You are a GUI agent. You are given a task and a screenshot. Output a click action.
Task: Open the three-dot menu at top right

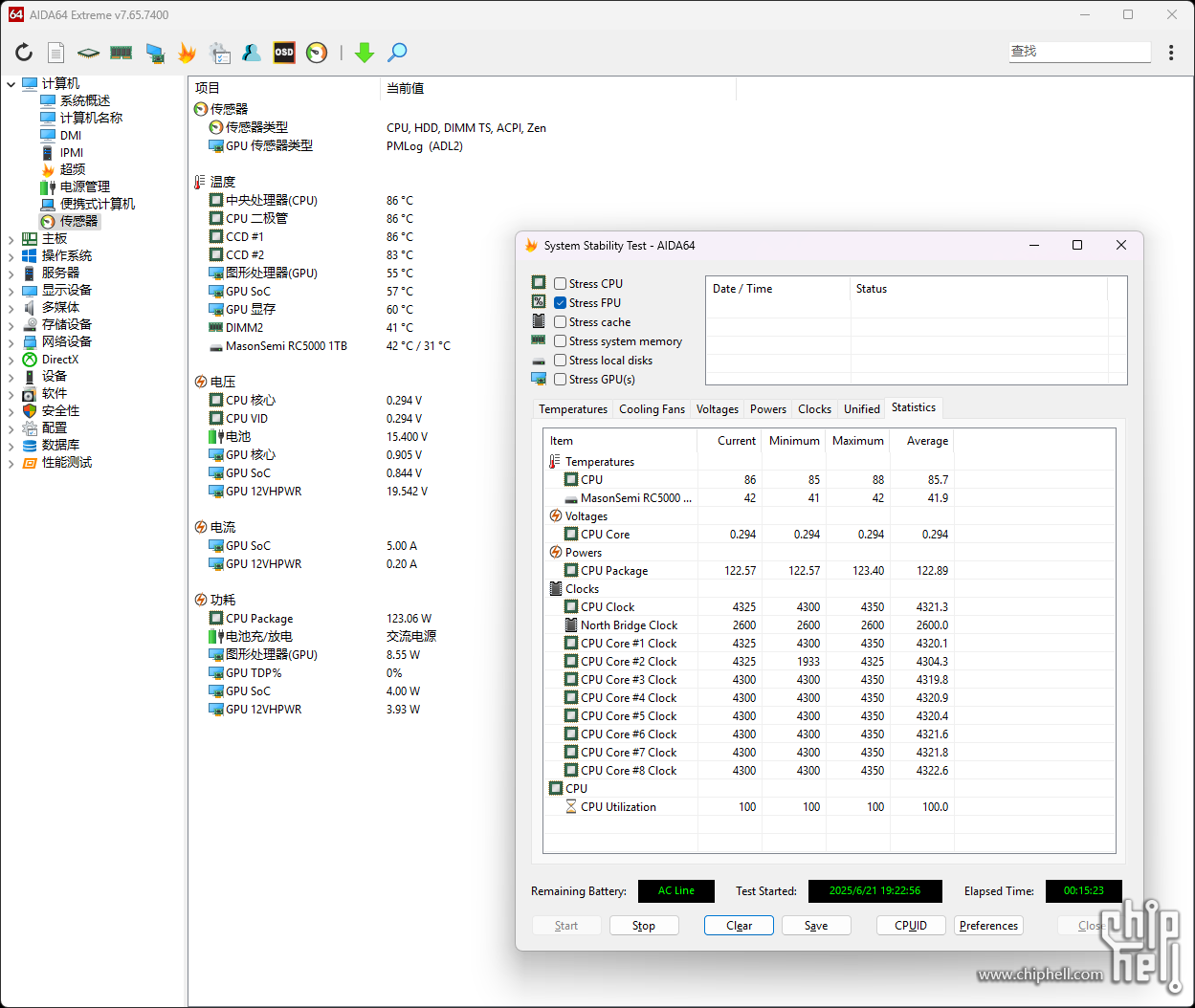tap(1171, 53)
